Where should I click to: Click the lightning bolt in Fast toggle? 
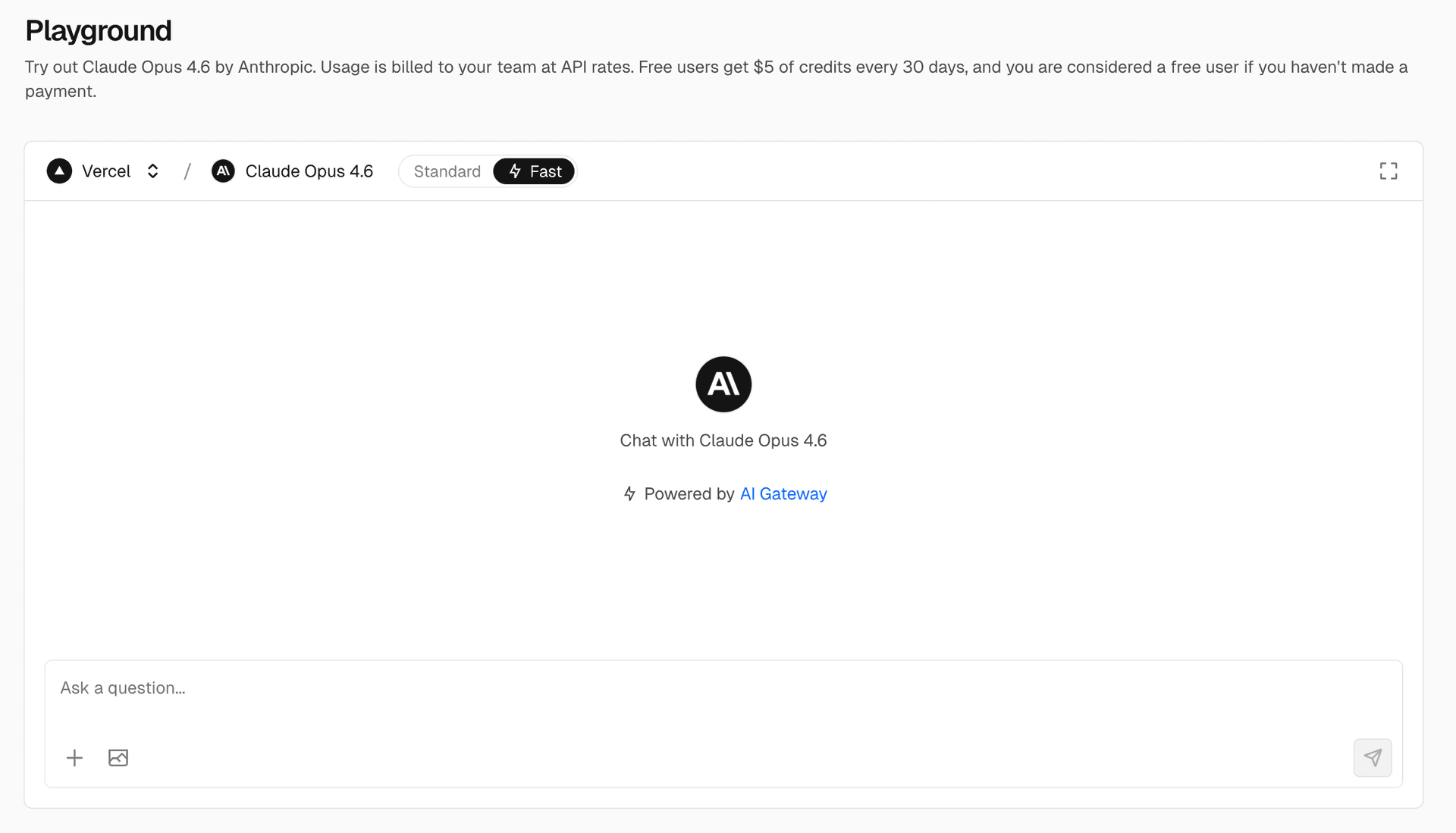(x=515, y=171)
